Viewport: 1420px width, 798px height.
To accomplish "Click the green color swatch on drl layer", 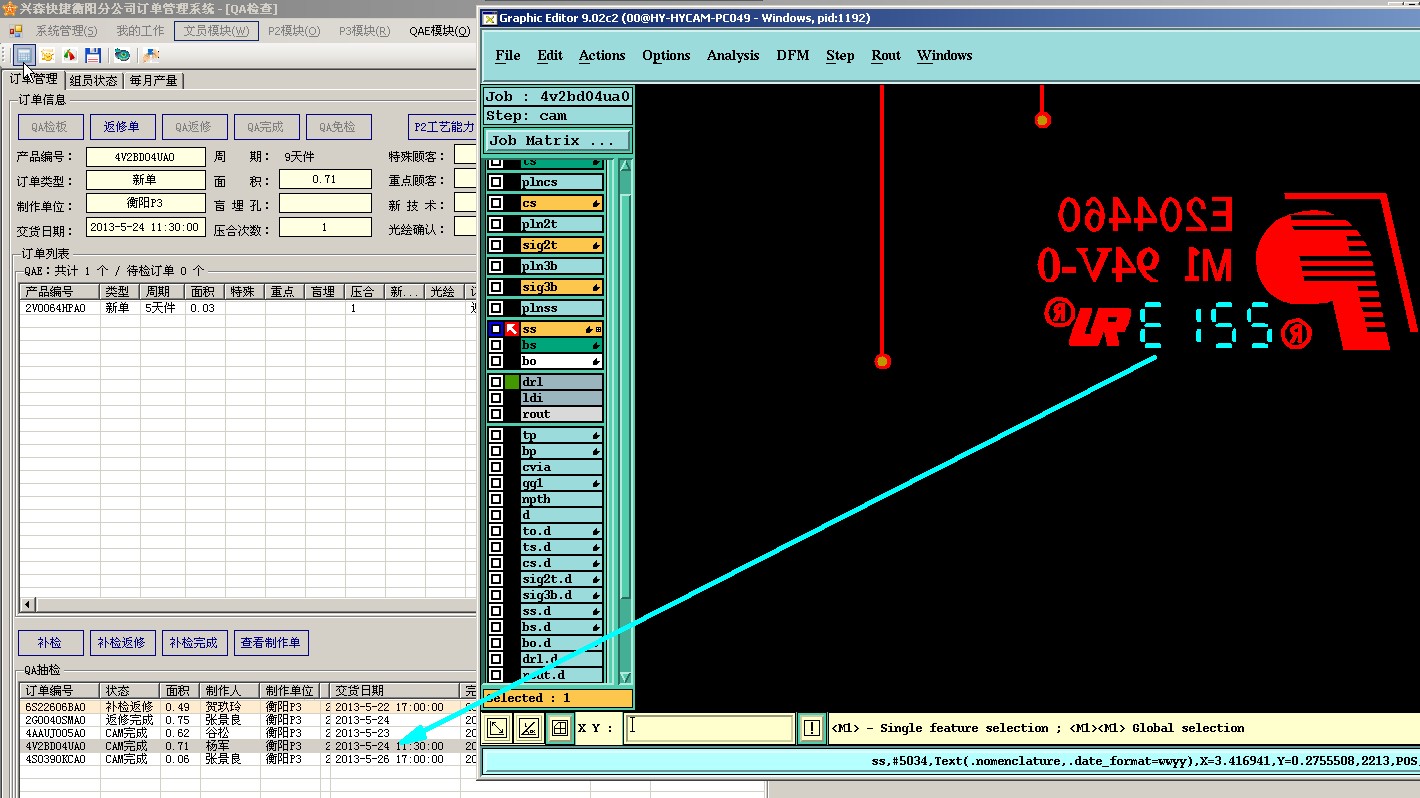I will (512, 382).
